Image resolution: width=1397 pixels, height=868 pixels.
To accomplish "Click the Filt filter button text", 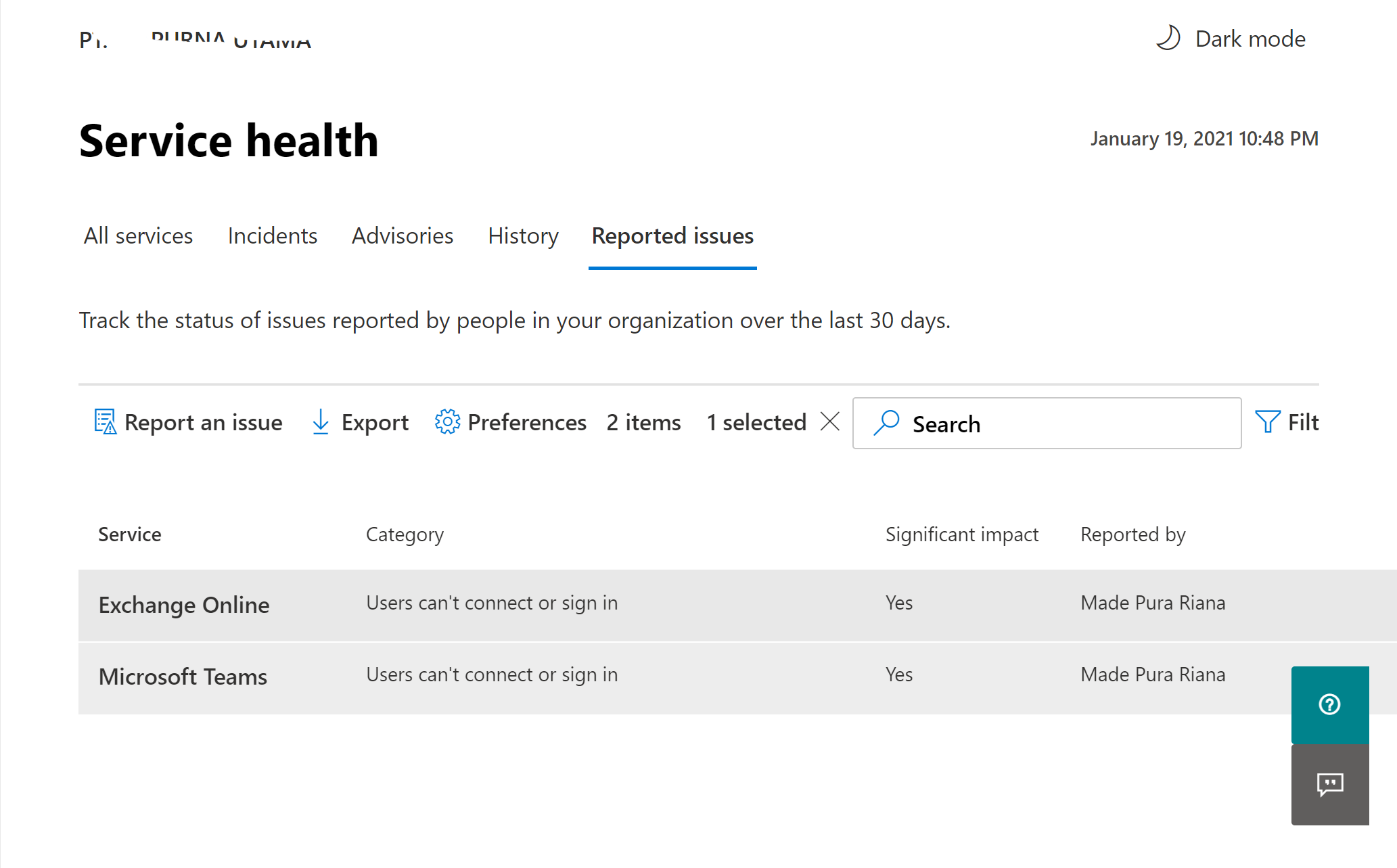I will [1303, 422].
